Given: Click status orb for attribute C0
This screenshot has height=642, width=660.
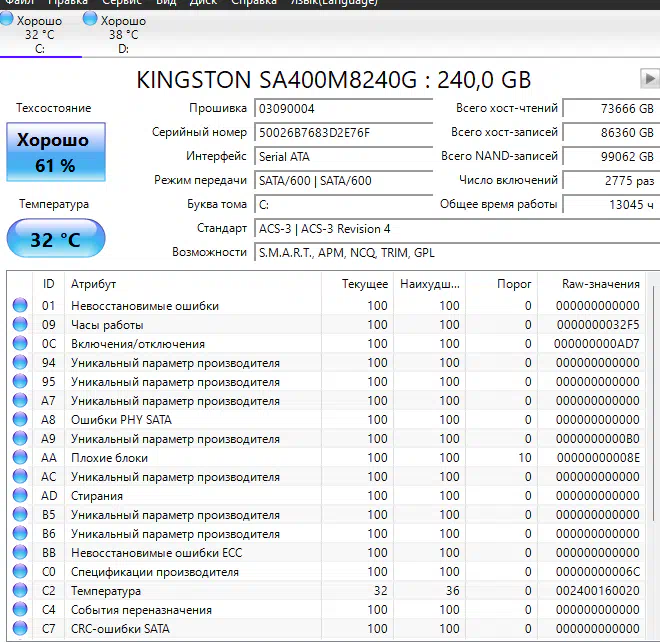Looking at the screenshot, I should 20,571.
